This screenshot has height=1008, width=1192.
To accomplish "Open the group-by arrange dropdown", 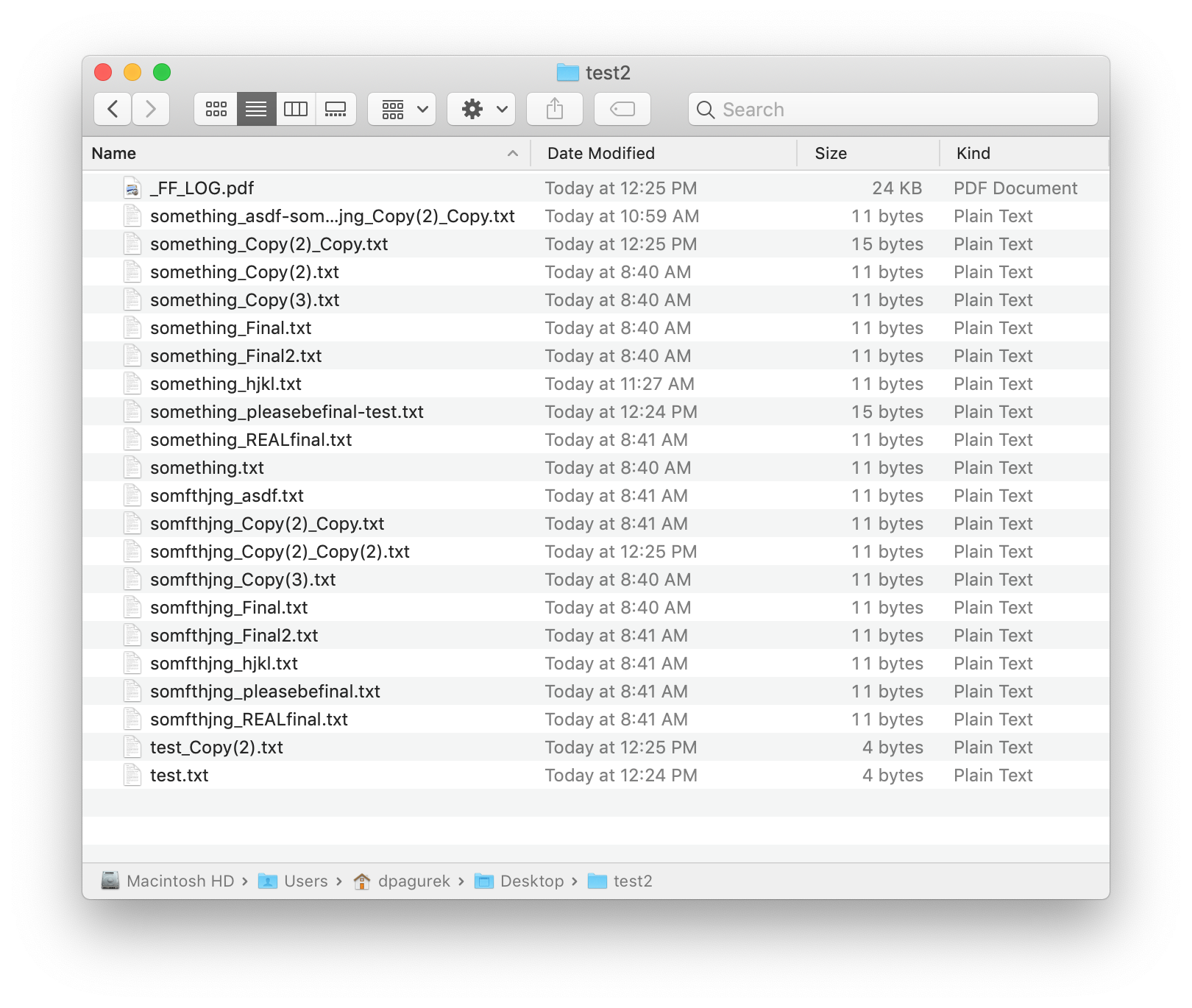I will click(402, 109).
